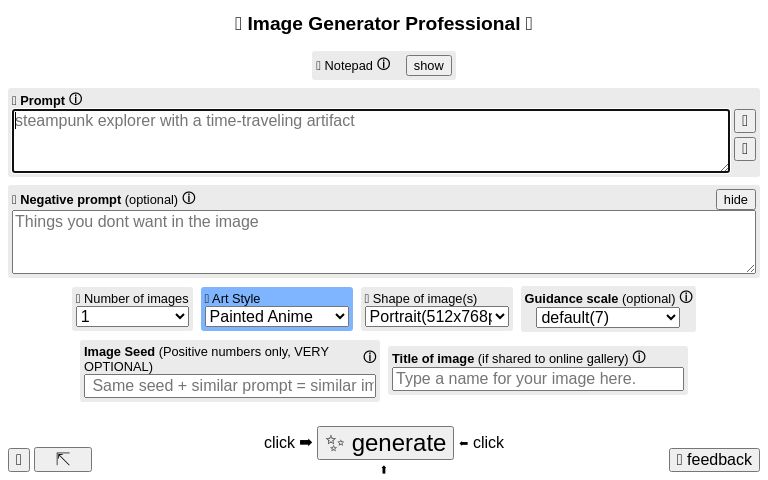Click the upper small button beside prompt box
The width and height of the screenshot is (768, 480).
pos(744,121)
